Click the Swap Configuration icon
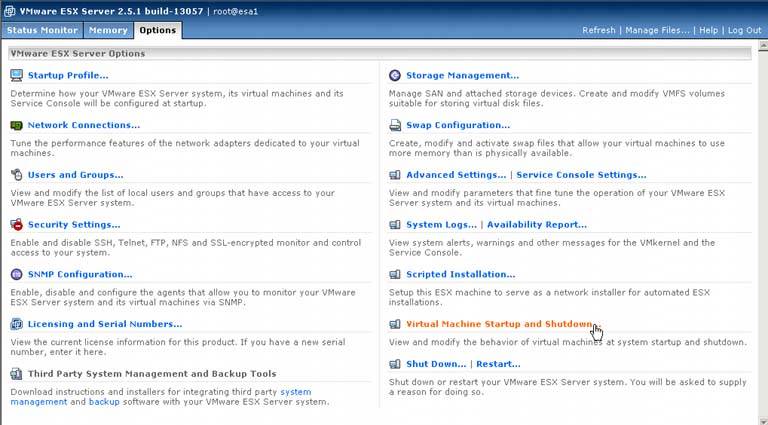The width and height of the screenshot is (768, 425). tap(395, 125)
